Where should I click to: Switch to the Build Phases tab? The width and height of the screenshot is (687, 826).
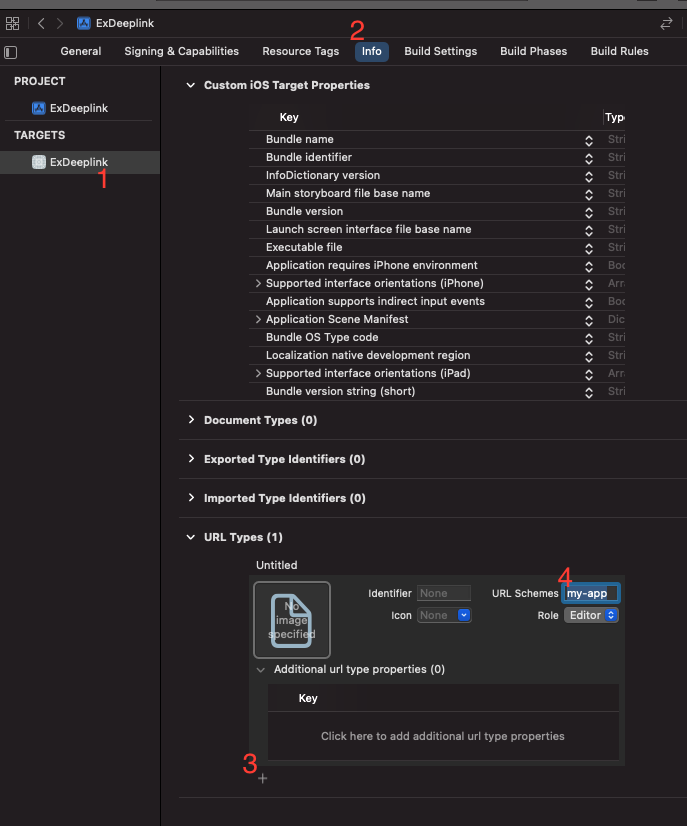pos(534,51)
